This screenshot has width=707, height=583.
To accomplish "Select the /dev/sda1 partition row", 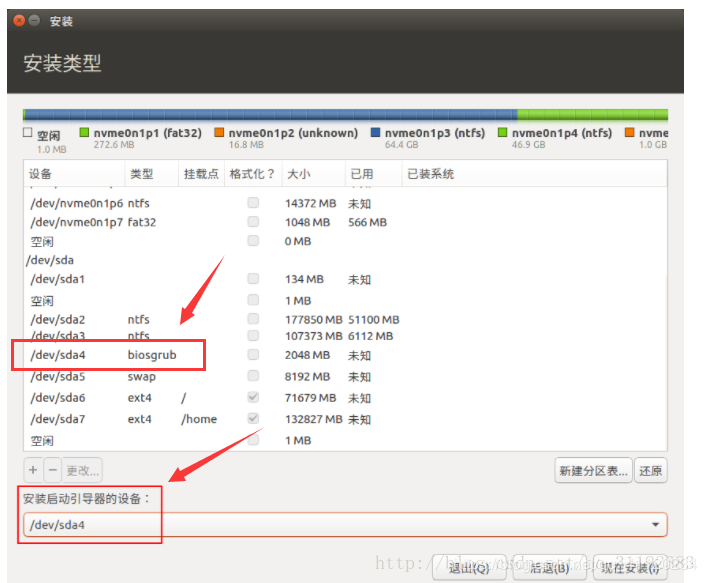I will click(345, 279).
